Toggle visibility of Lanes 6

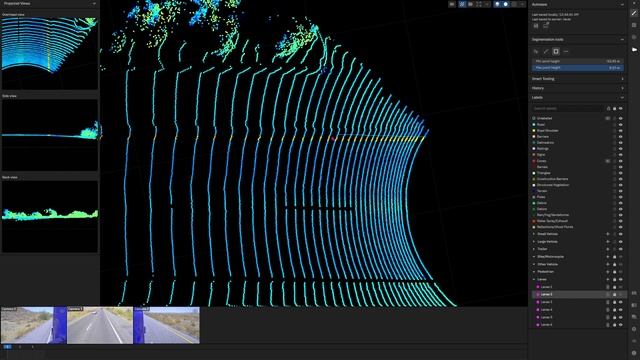pyautogui.click(x=620, y=325)
